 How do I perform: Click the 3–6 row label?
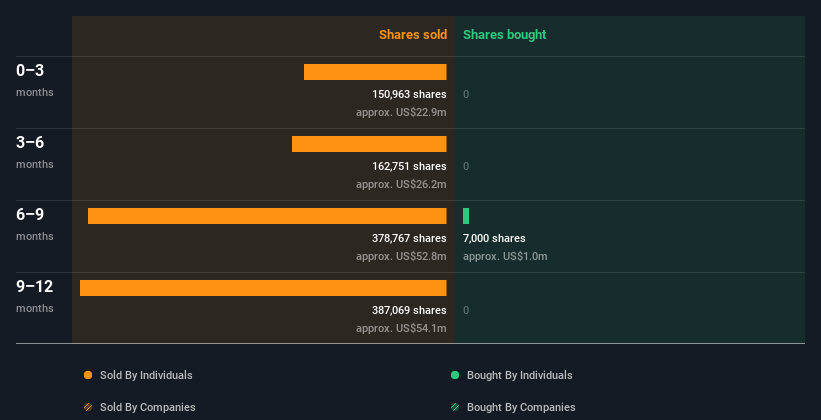pos(30,142)
